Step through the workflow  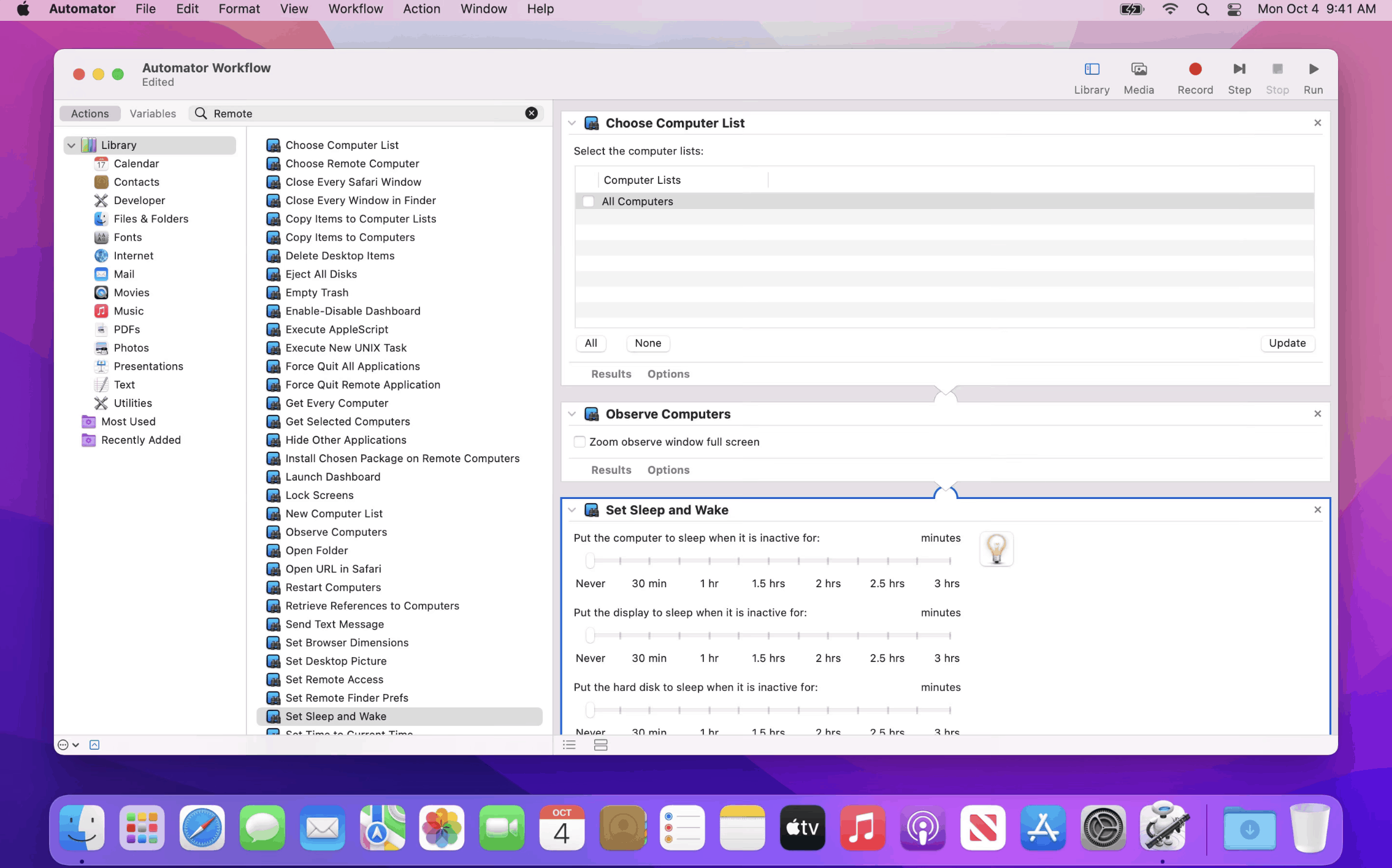[1239, 75]
